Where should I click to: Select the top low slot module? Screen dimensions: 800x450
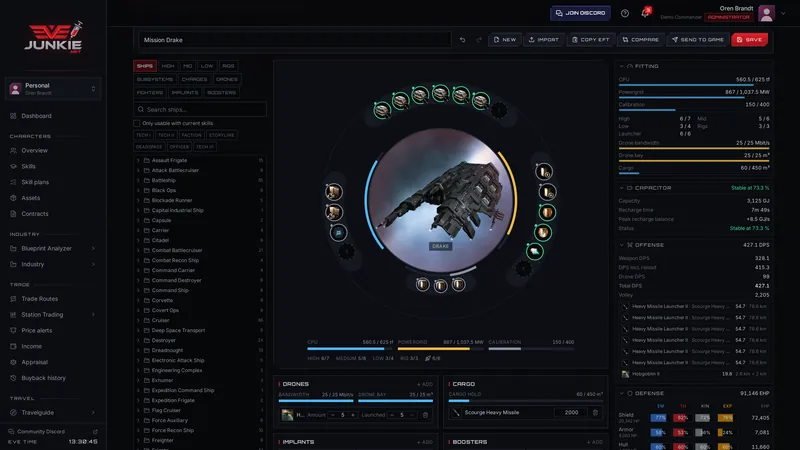(x=334, y=192)
